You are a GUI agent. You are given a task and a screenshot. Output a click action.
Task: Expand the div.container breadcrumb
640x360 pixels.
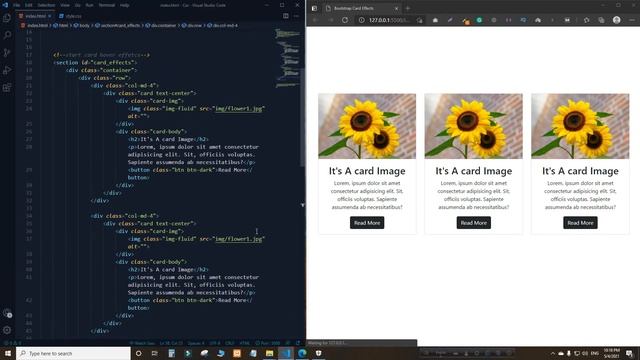coord(161,25)
